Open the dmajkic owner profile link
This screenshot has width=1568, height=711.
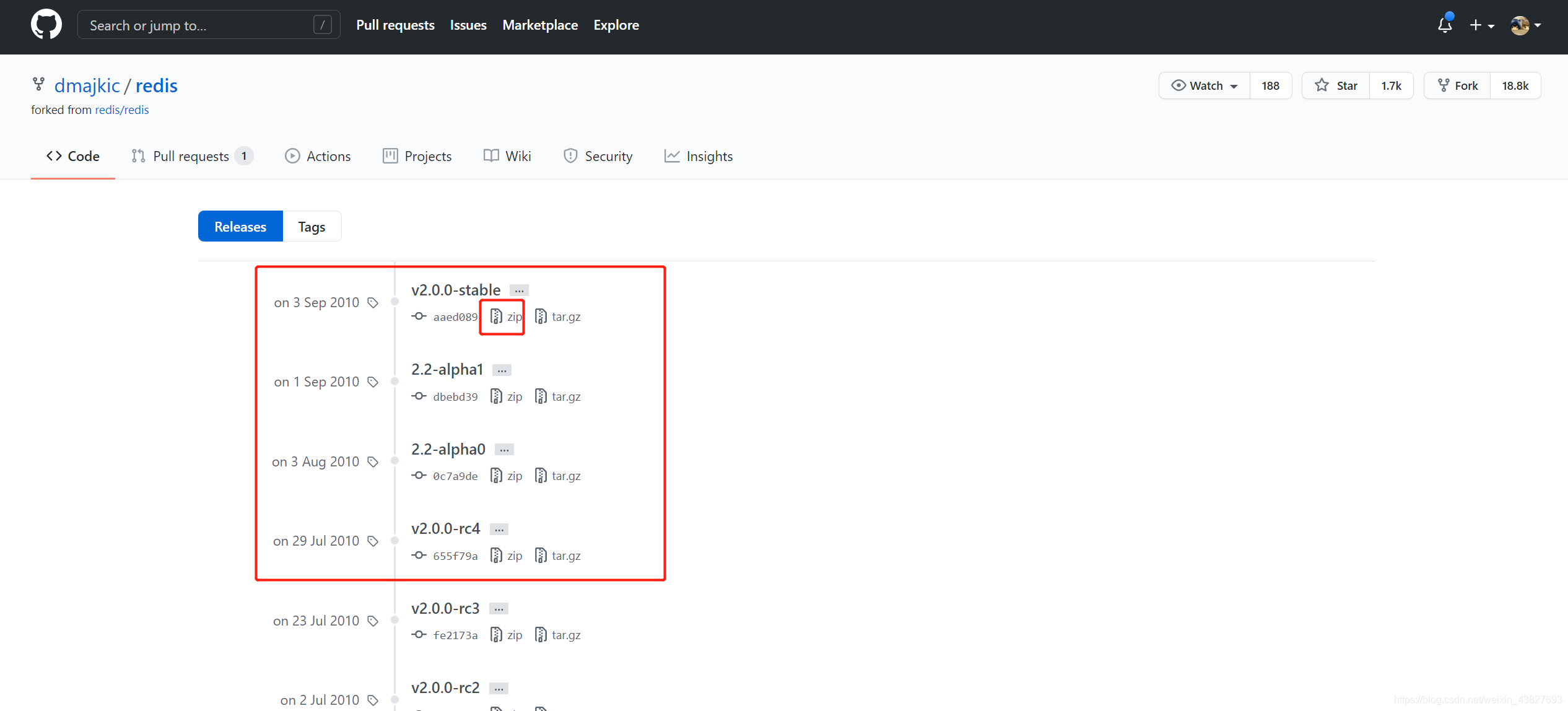pyautogui.click(x=87, y=85)
